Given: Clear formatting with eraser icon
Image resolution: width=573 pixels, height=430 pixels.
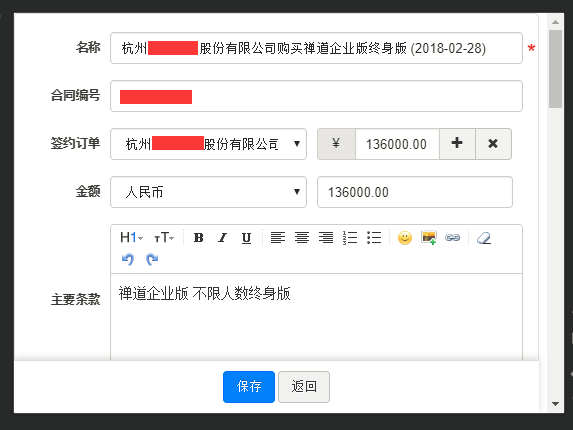Looking at the screenshot, I should [484, 238].
